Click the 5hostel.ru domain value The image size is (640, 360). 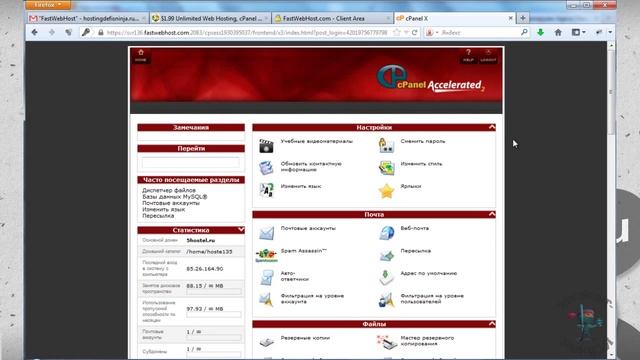point(200,240)
